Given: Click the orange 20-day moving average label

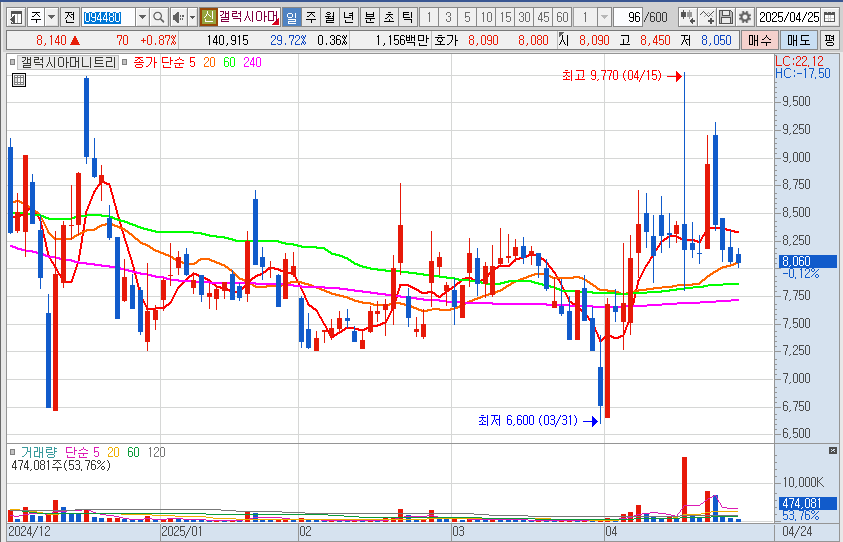Looking at the screenshot, I should pos(209,62).
